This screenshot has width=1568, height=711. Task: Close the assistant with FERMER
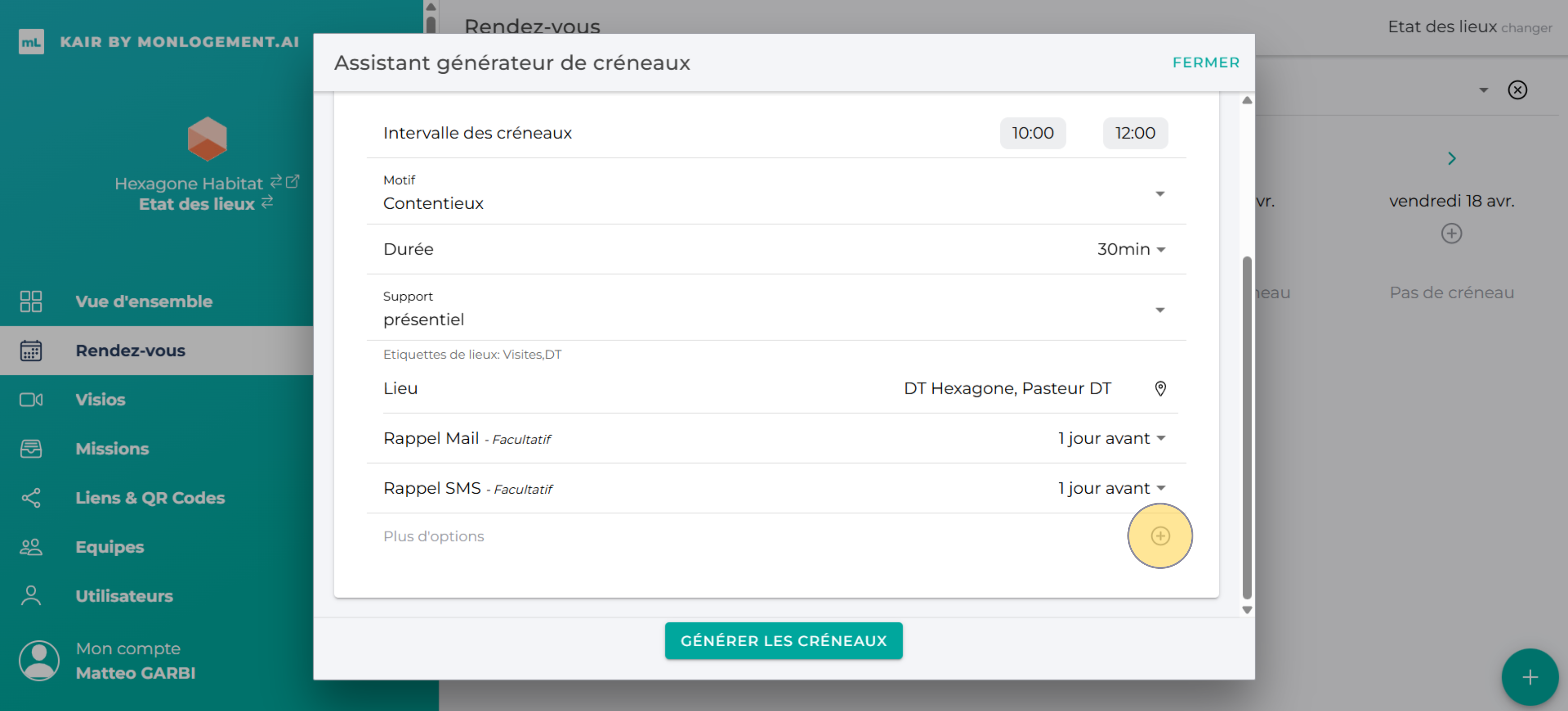click(x=1206, y=62)
